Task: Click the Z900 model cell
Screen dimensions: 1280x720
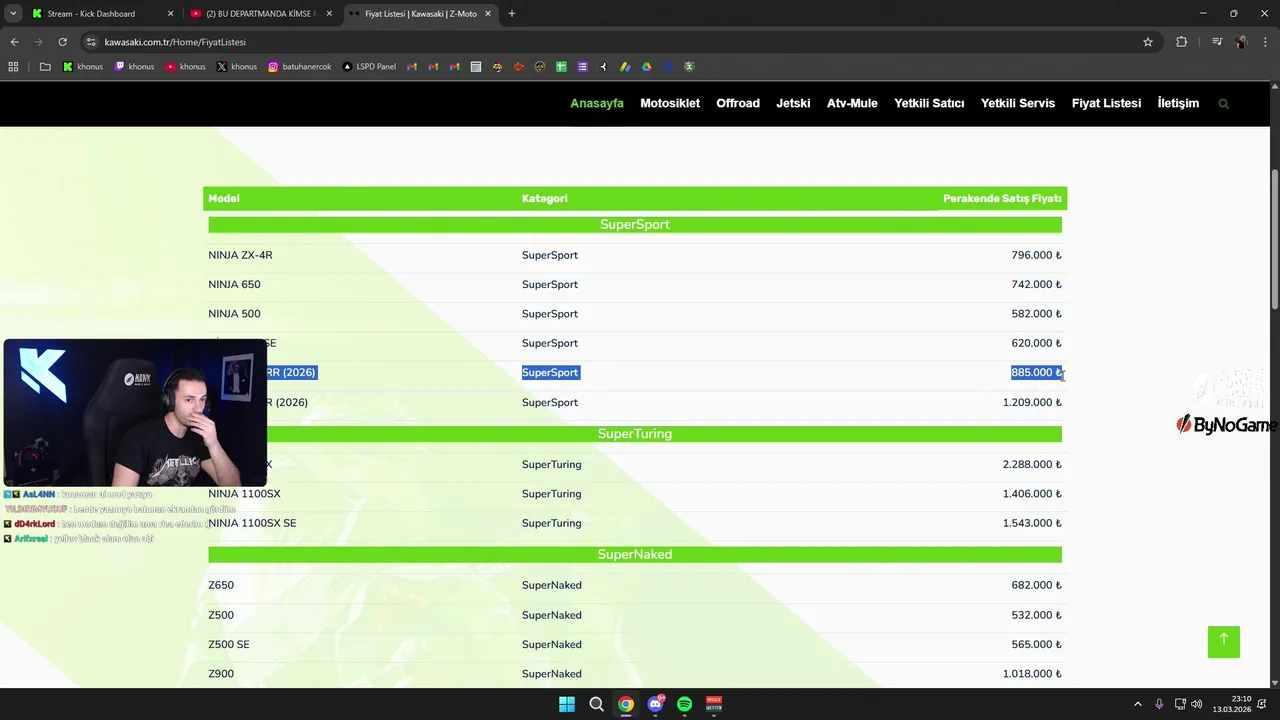Action: pos(221,674)
